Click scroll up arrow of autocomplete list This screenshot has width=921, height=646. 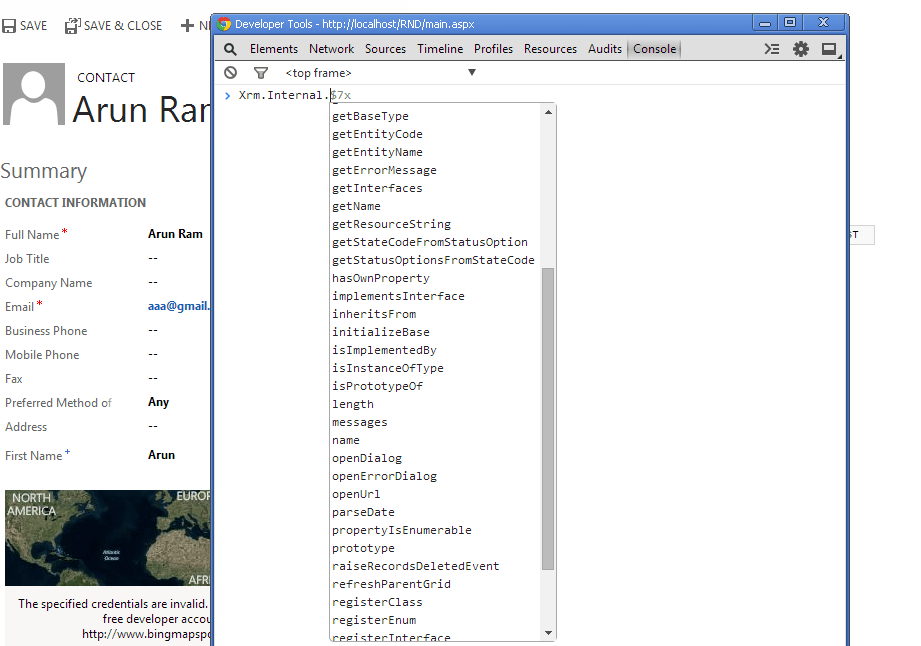[548, 112]
